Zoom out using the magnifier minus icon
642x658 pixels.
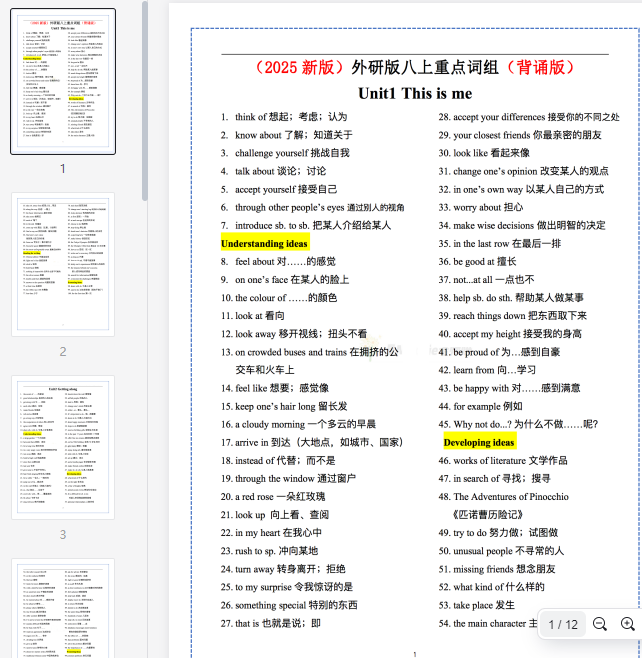coord(600,624)
